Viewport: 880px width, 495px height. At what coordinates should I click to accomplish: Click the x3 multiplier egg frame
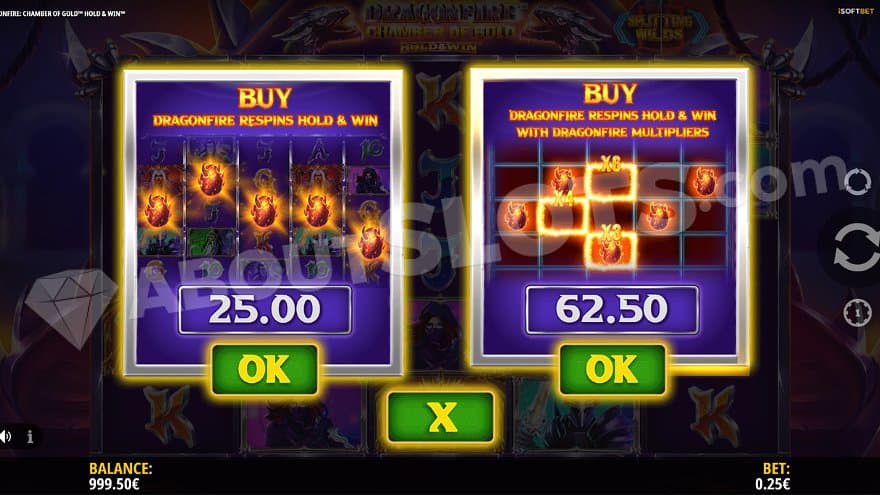click(611, 248)
